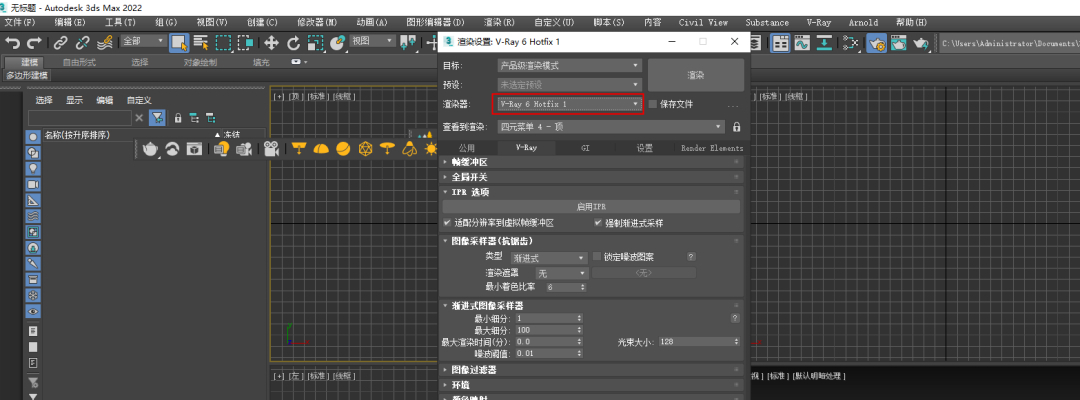Open the 渲染(R) menu
This screenshot has width=1080, height=400.
[500, 23]
